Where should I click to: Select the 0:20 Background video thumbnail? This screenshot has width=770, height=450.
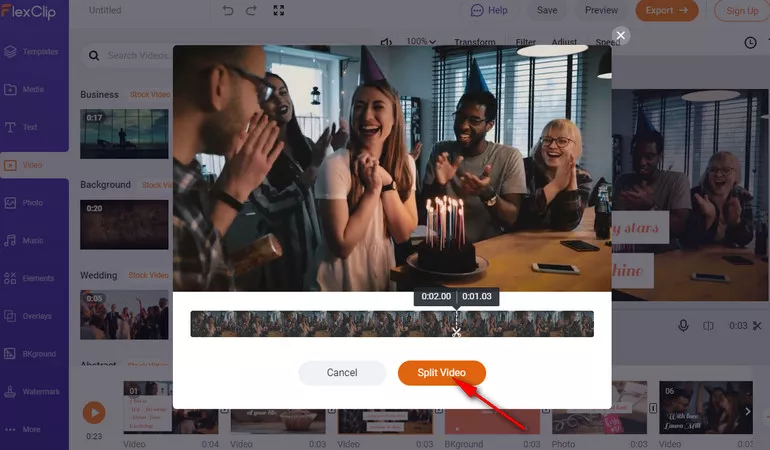[x=124, y=225]
